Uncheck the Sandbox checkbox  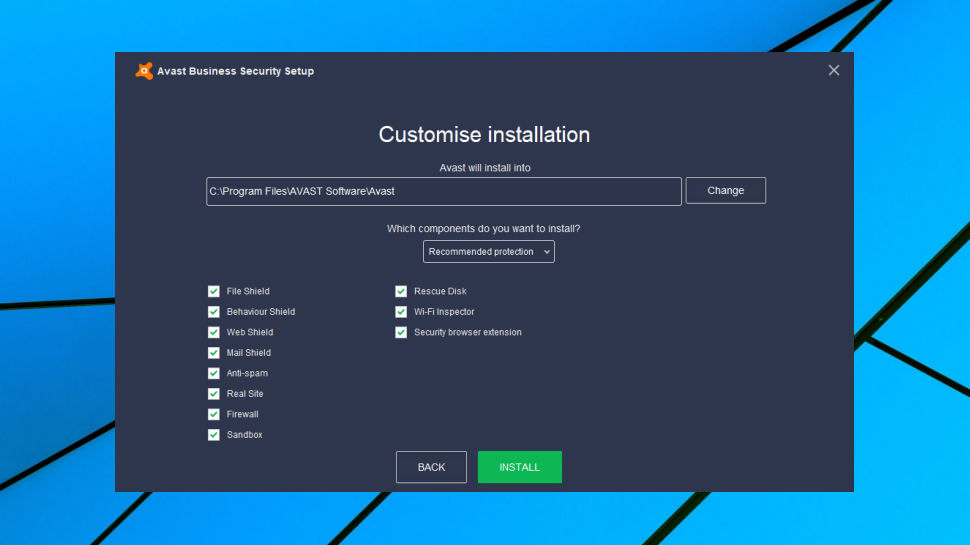tap(213, 435)
